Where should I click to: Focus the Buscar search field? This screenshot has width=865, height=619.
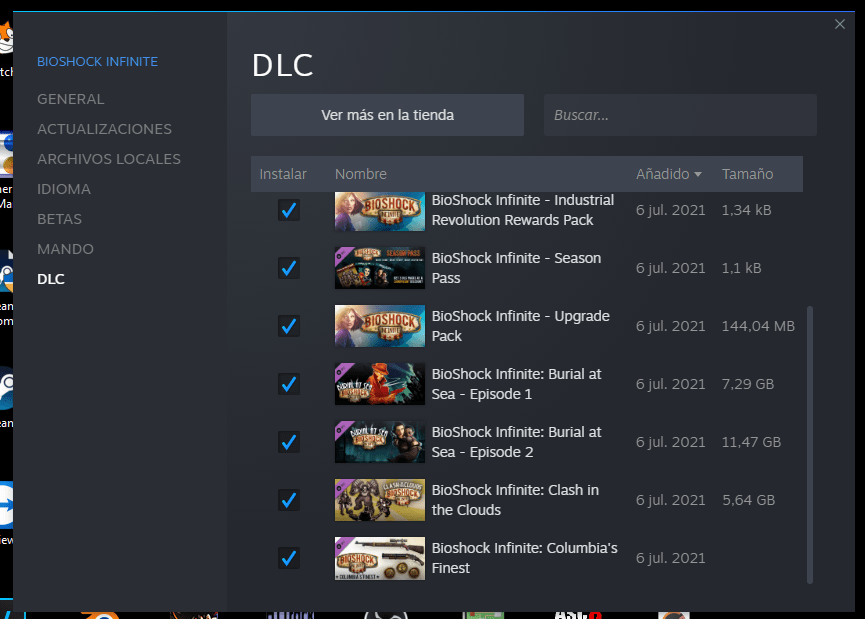click(680, 115)
